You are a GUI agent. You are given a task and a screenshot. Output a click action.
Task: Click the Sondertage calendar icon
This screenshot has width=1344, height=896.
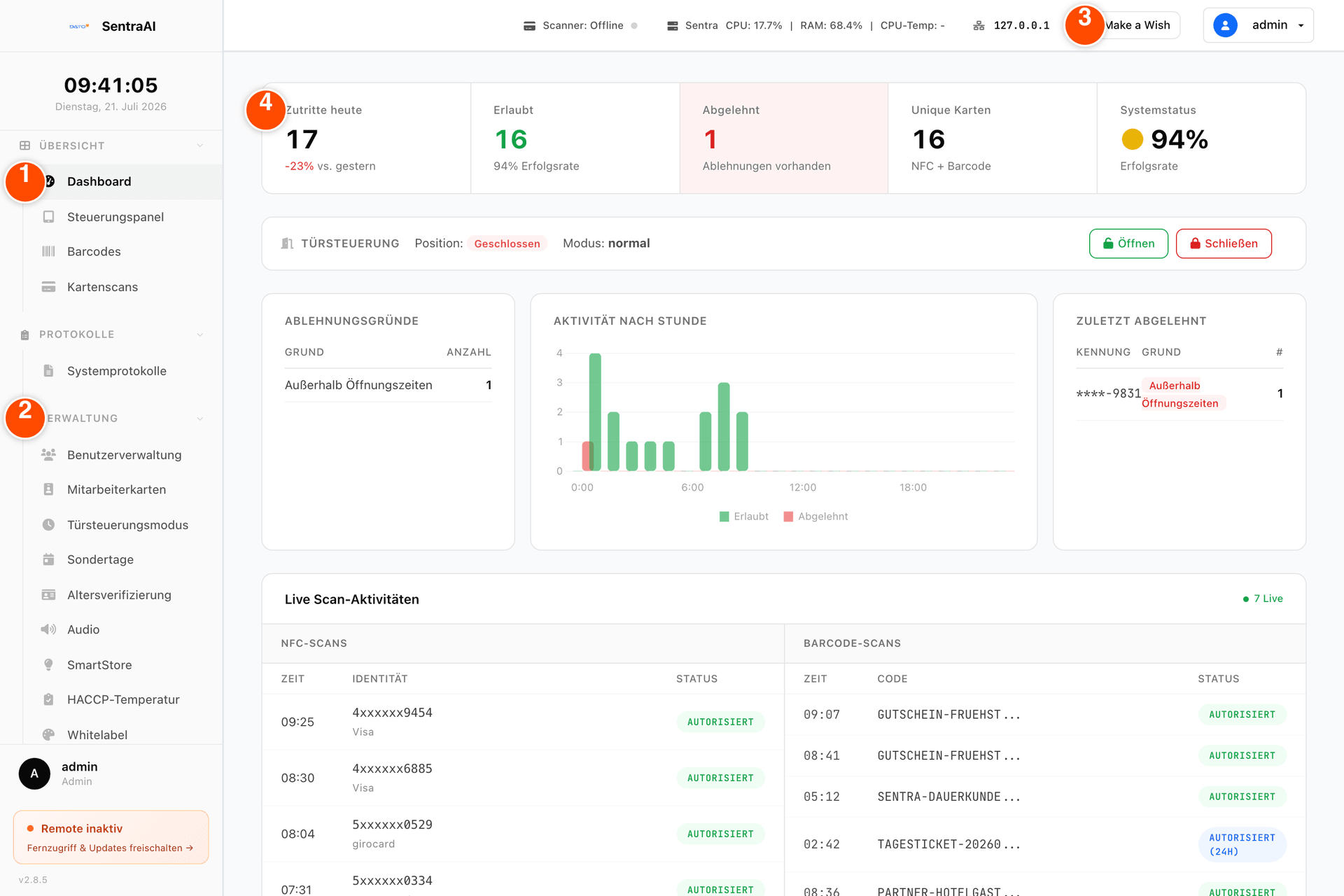click(48, 559)
